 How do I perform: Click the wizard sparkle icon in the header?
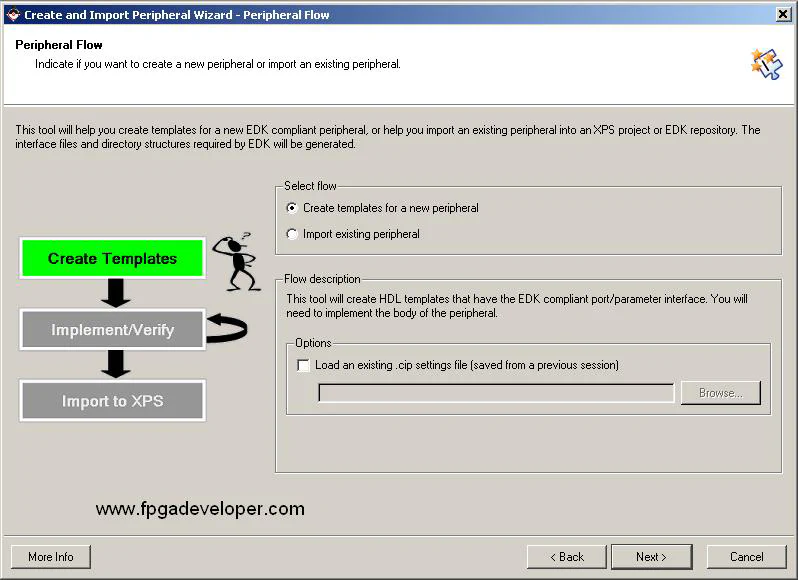766,62
